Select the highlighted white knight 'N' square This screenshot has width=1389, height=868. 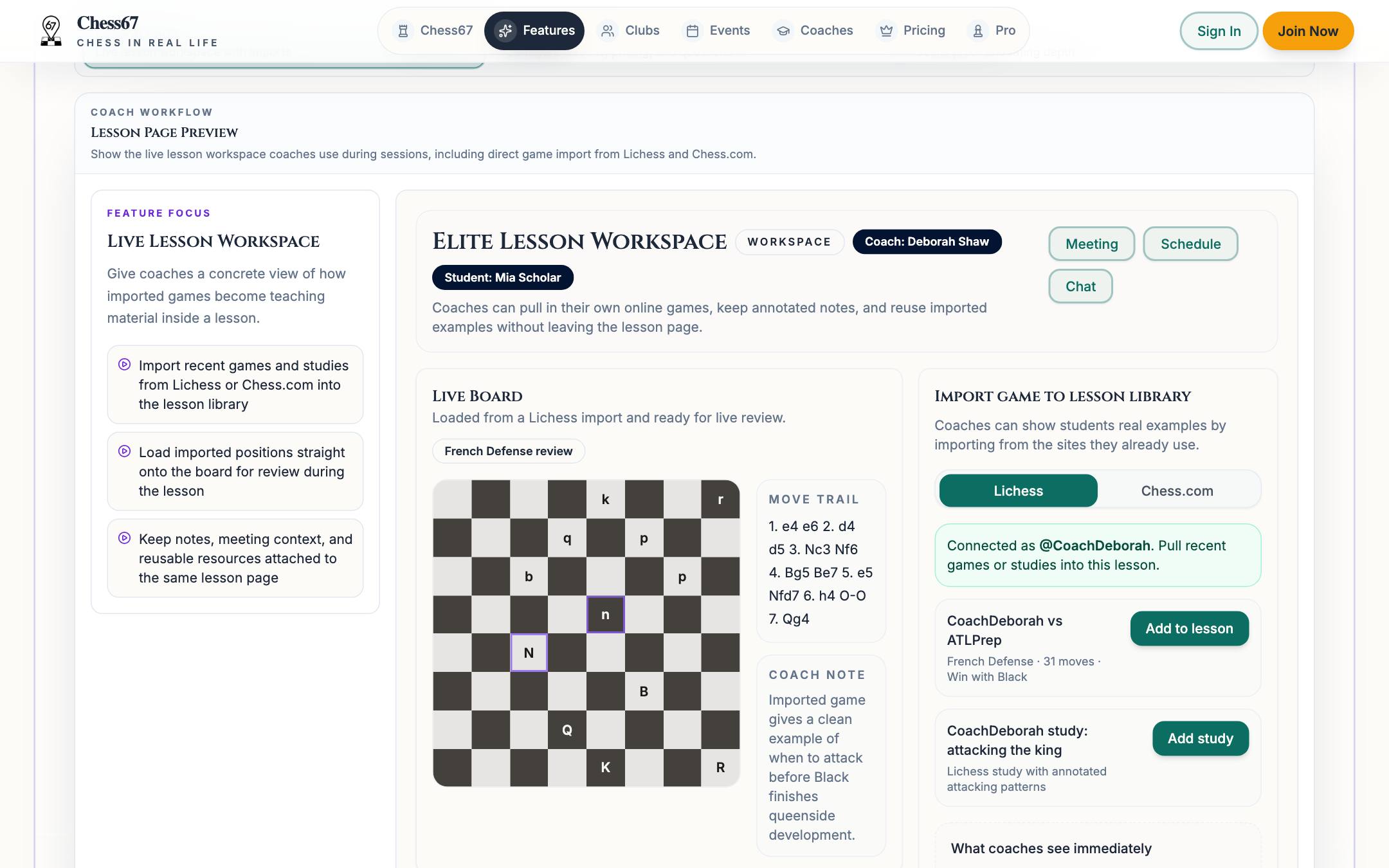[x=529, y=653]
